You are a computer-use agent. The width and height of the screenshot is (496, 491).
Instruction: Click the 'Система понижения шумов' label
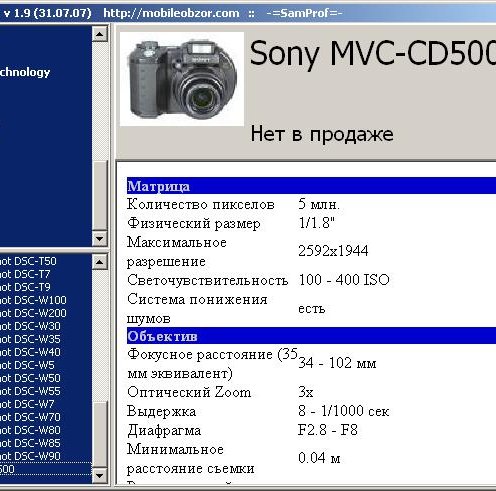pos(197,309)
